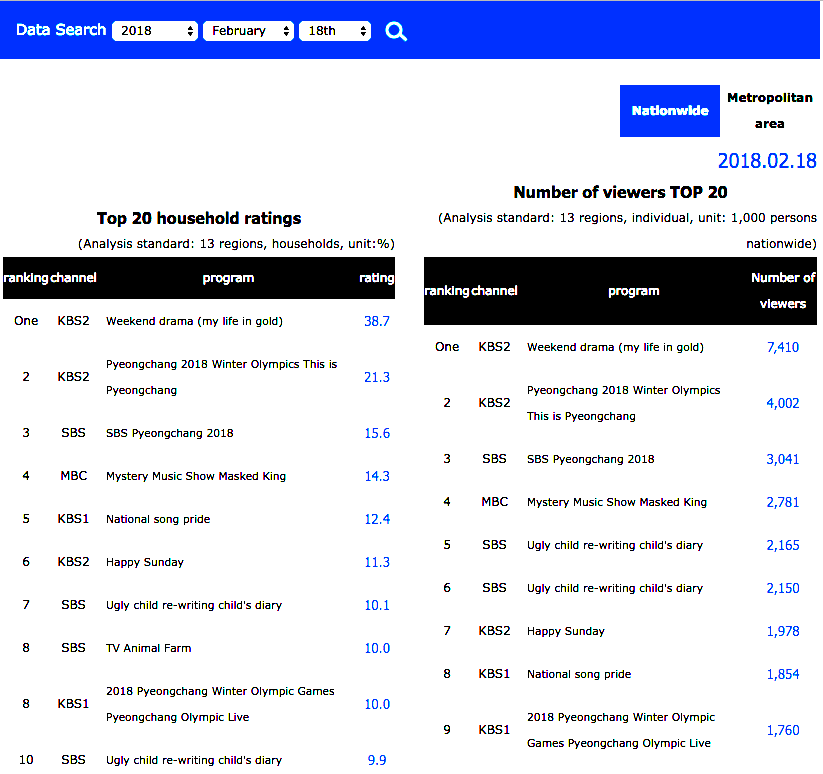Viewport: 823px width, 774px height.
Task: Click rank 6 Ugly child row in viewers table
Action: [615, 589]
